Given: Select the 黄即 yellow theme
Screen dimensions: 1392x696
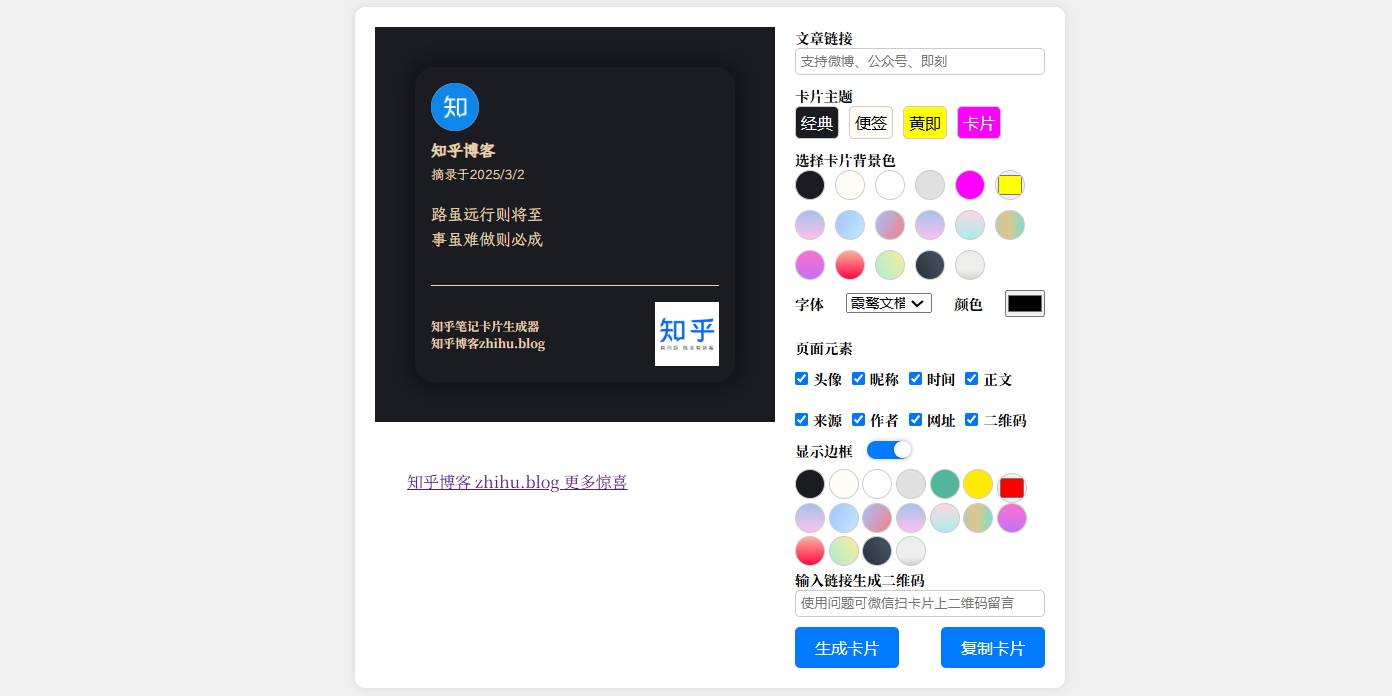Looking at the screenshot, I should tap(924, 123).
